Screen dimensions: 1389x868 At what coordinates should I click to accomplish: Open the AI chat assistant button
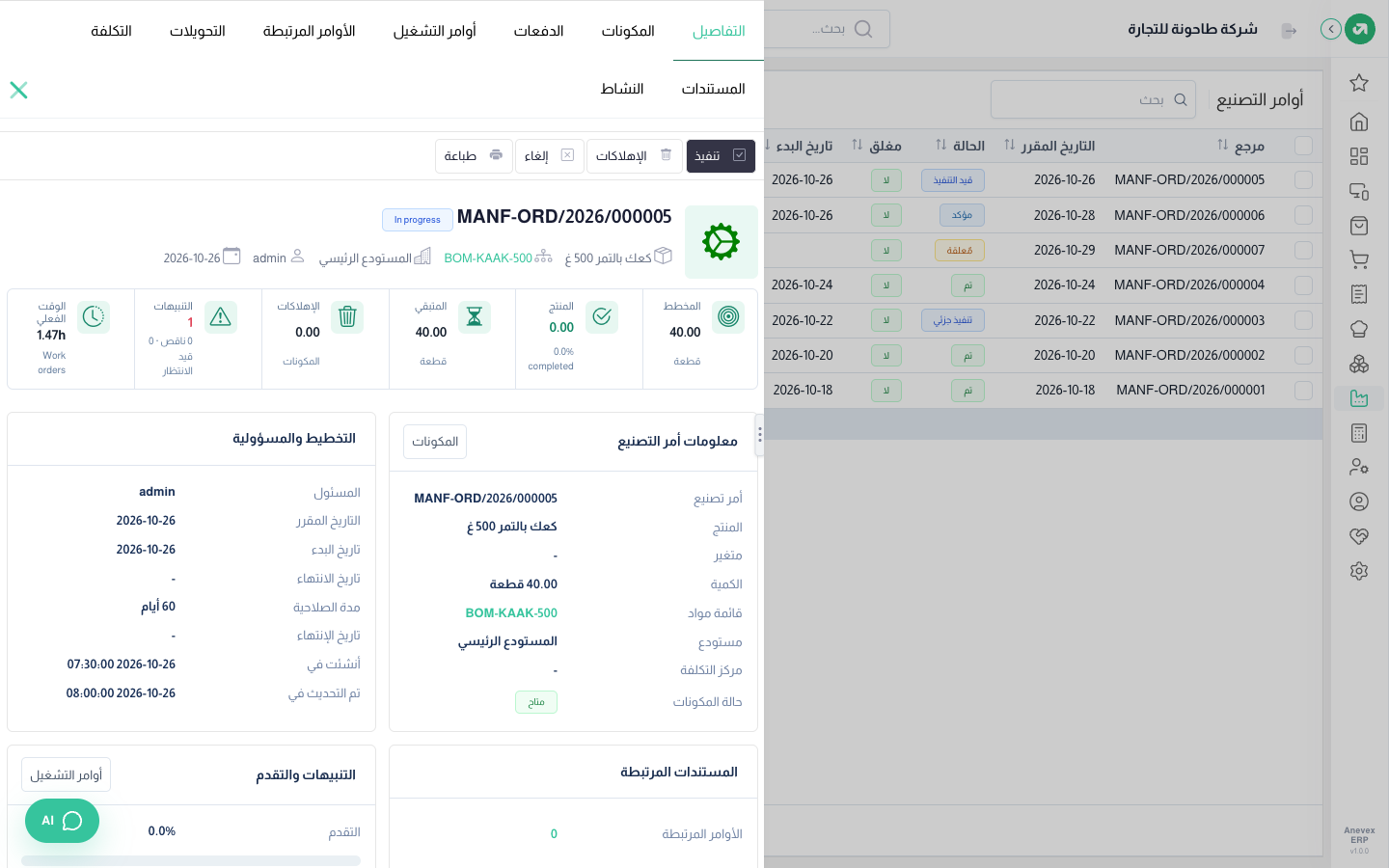click(x=62, y=821)
